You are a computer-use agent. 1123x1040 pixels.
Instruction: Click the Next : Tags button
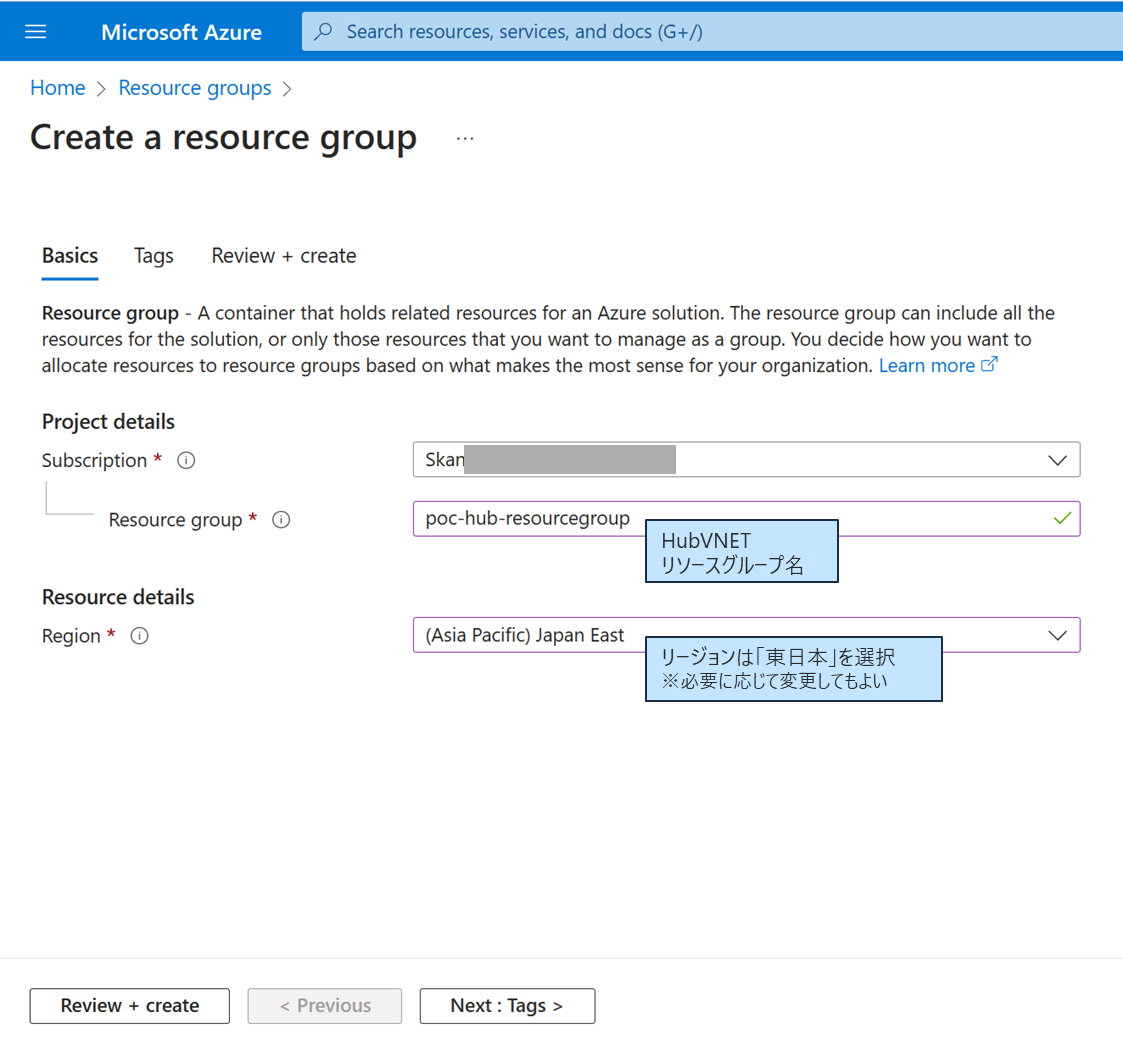point(507,1006)
